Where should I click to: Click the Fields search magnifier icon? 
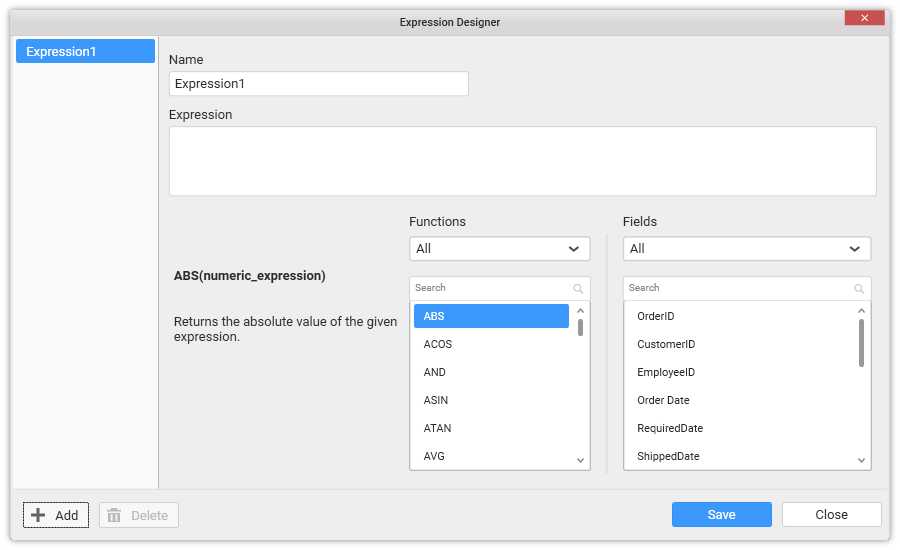[x=859, y=288]
